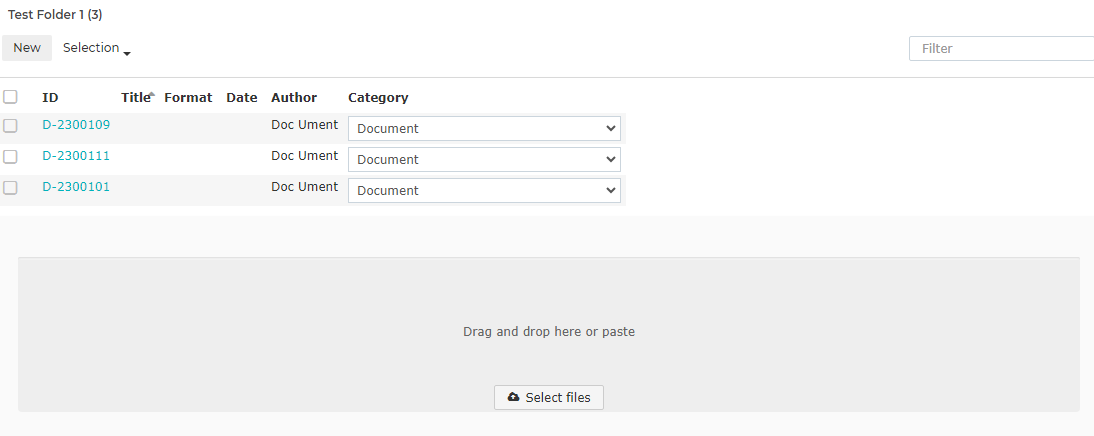
Task: Click the cloud upload icon
Action: point(514,397)
